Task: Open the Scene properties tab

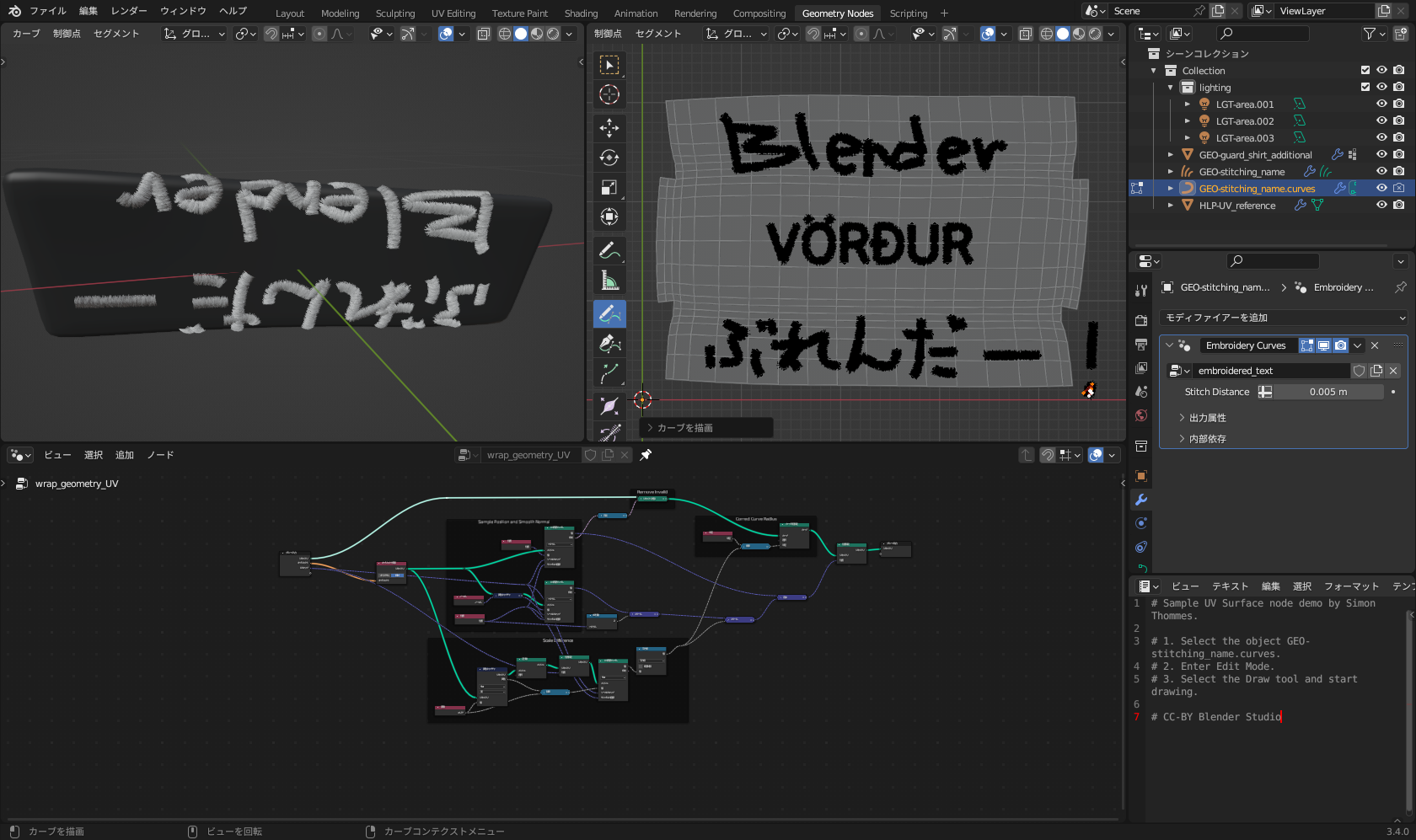Action: 1141,392
